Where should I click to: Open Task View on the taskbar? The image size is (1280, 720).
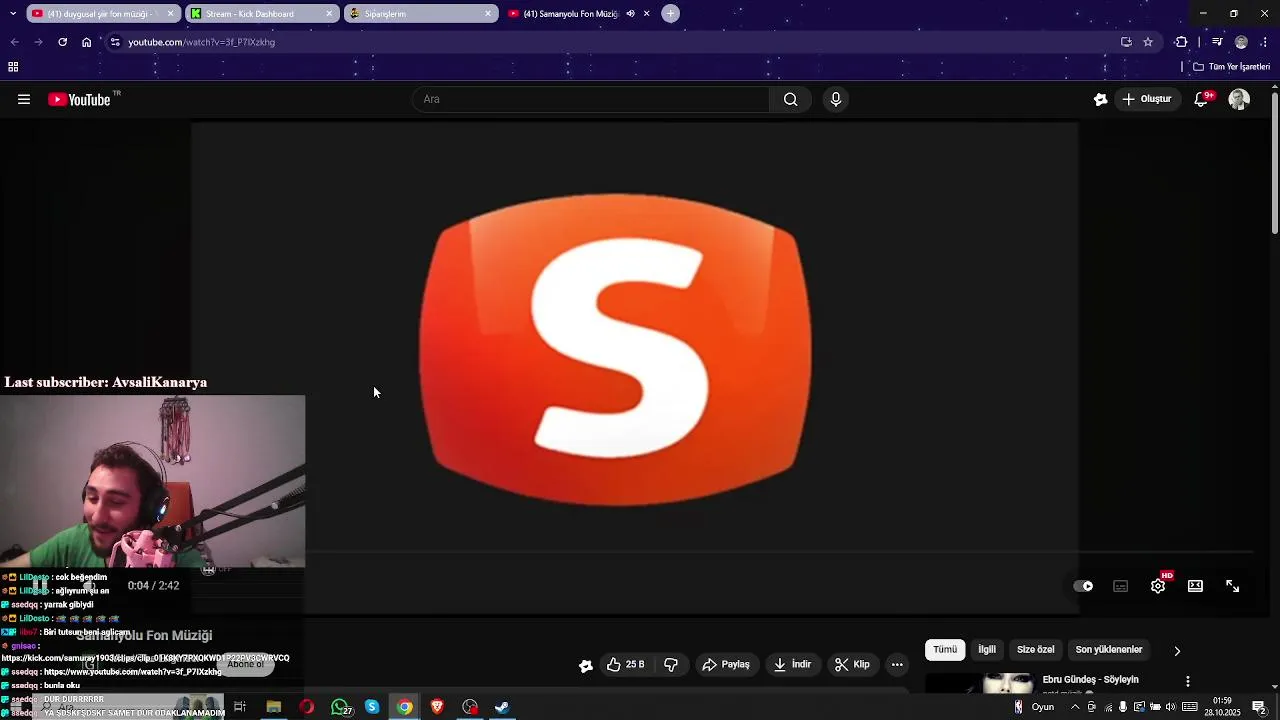[240, 707]
